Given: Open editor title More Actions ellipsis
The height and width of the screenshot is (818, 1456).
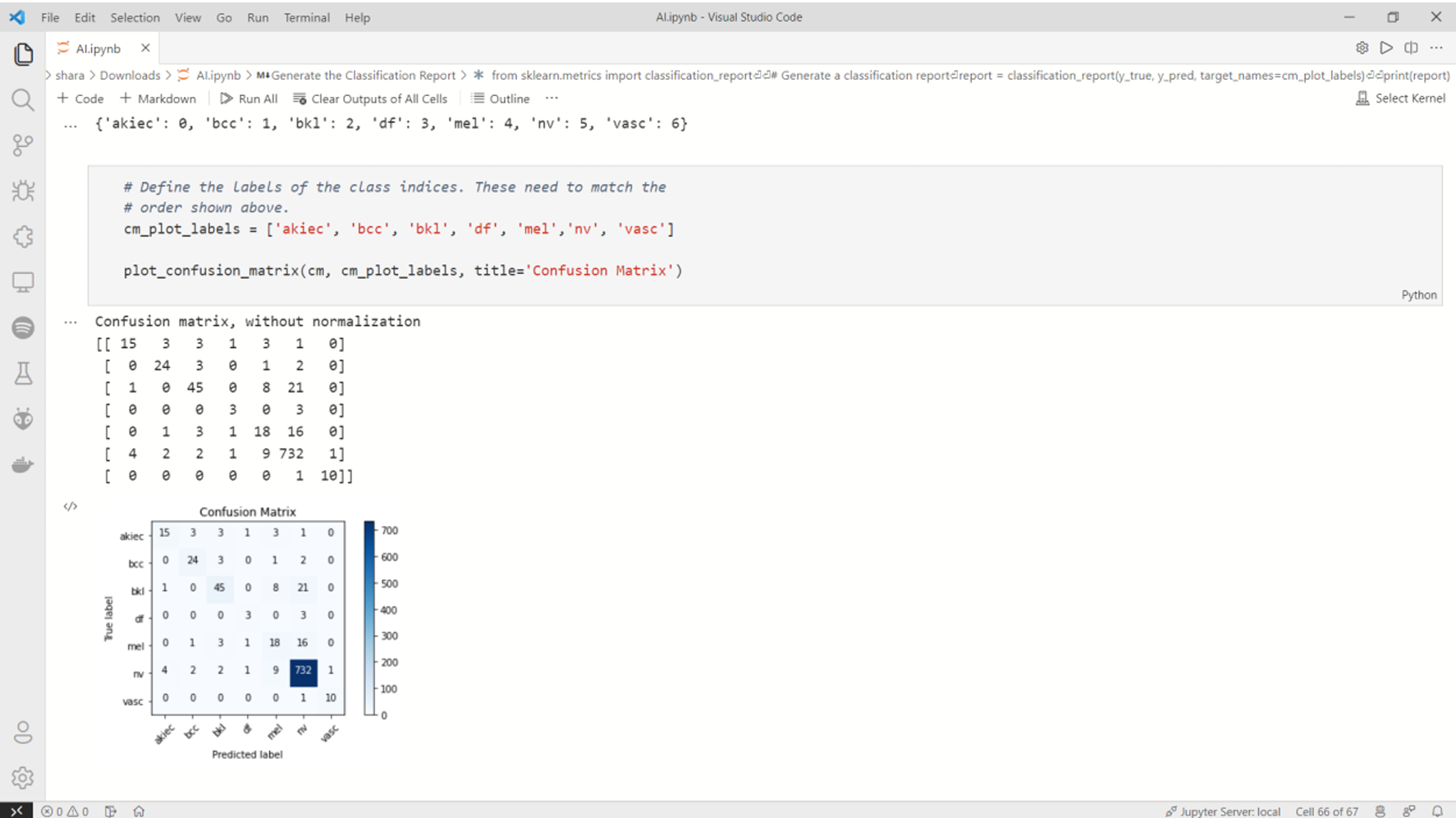Looking at the screenshot, I should pyautogui.click(x=1436, y=48).
